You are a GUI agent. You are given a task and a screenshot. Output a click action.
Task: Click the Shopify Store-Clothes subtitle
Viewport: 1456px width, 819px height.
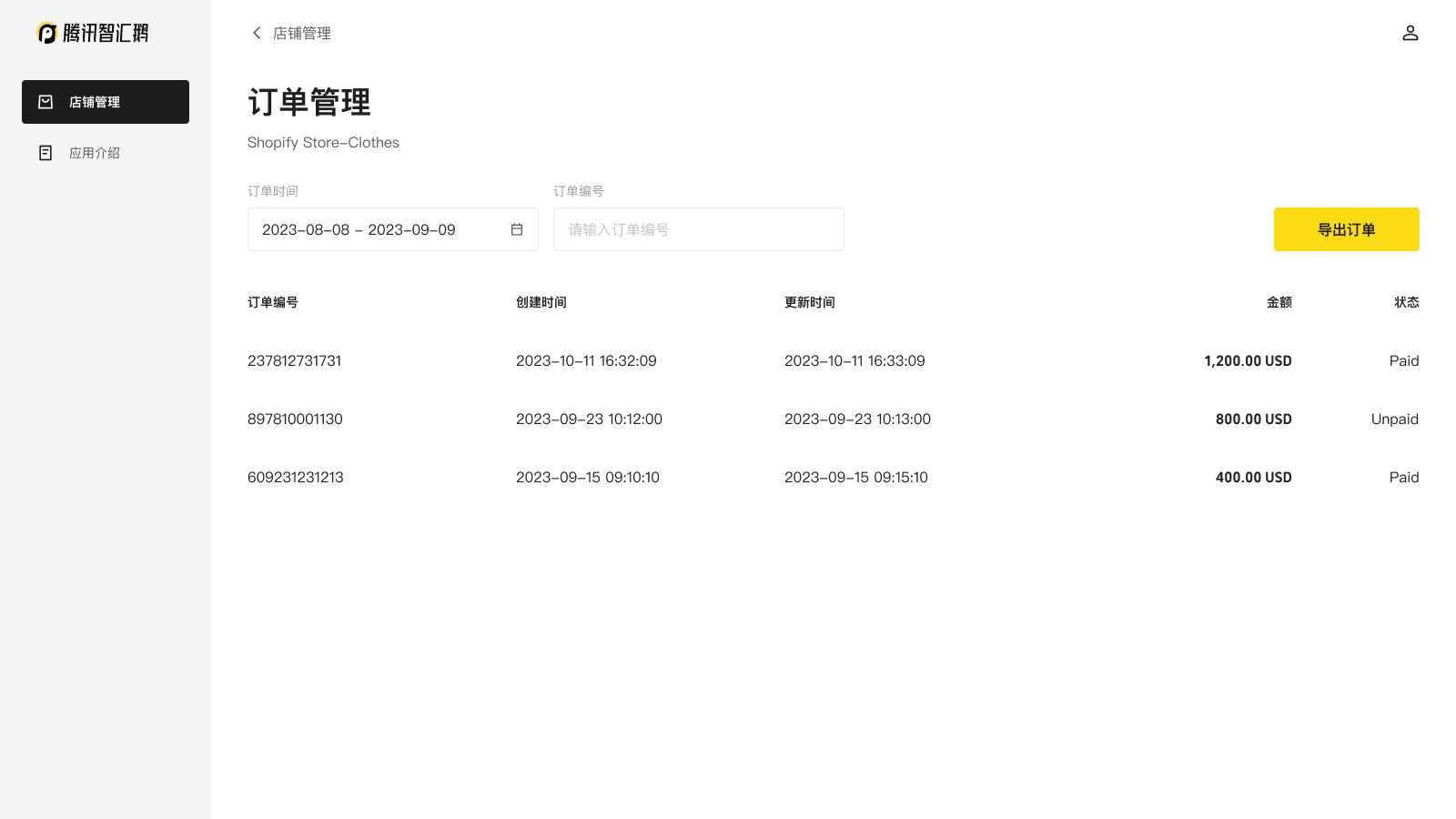click(323, 142)
